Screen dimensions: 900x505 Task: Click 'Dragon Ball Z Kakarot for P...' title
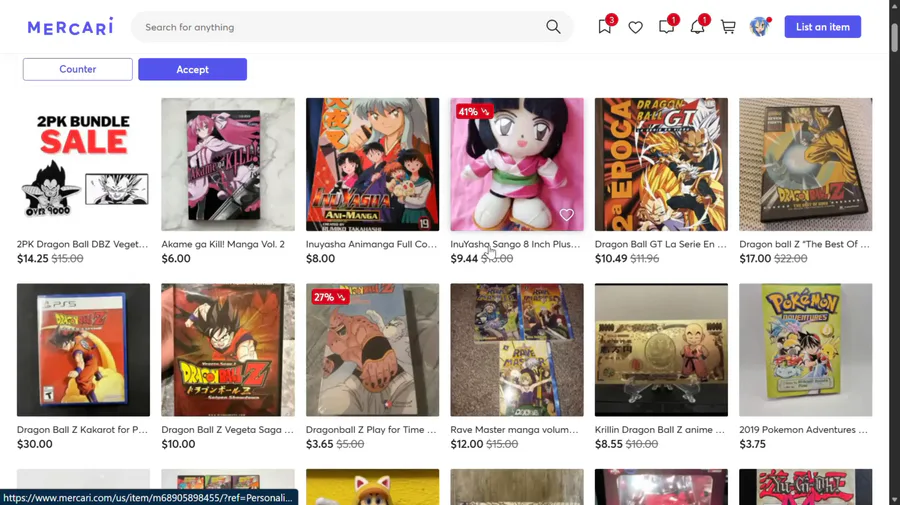82,429
